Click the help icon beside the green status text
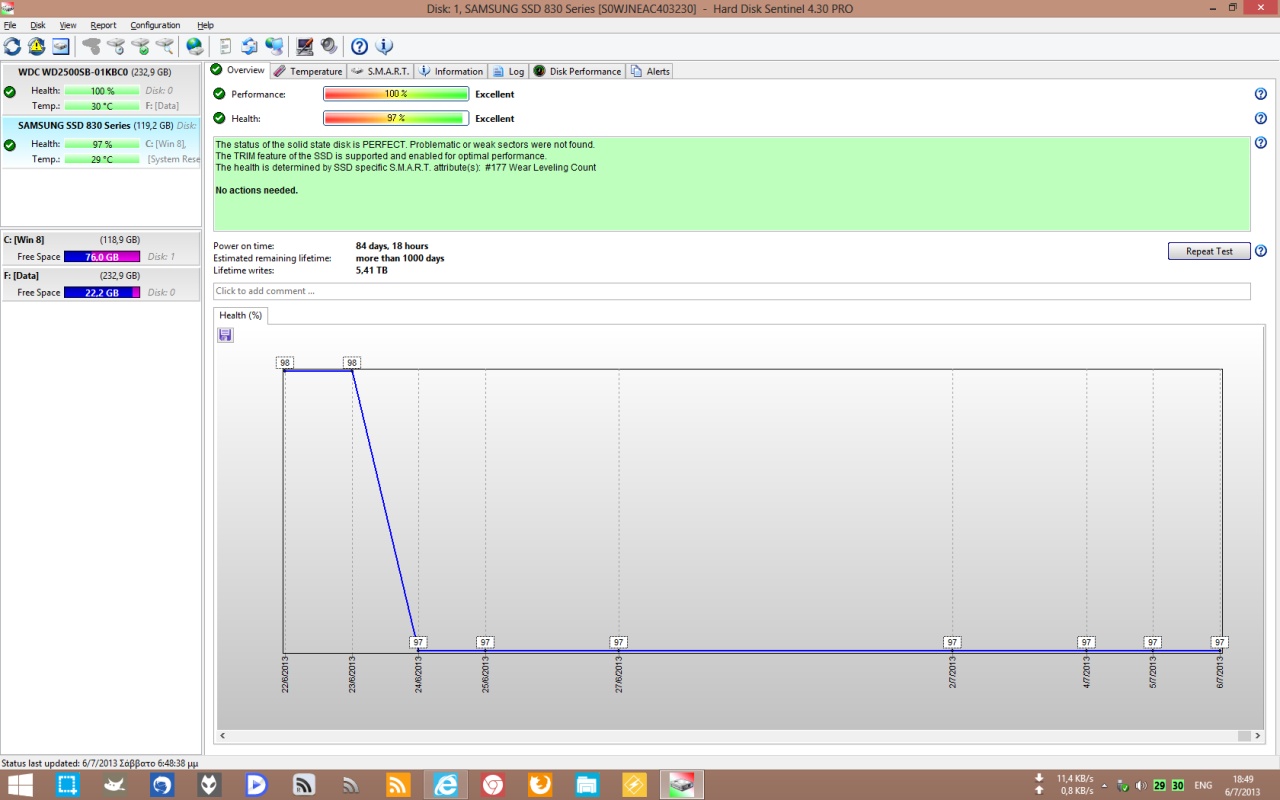 tap(1261, 143)
